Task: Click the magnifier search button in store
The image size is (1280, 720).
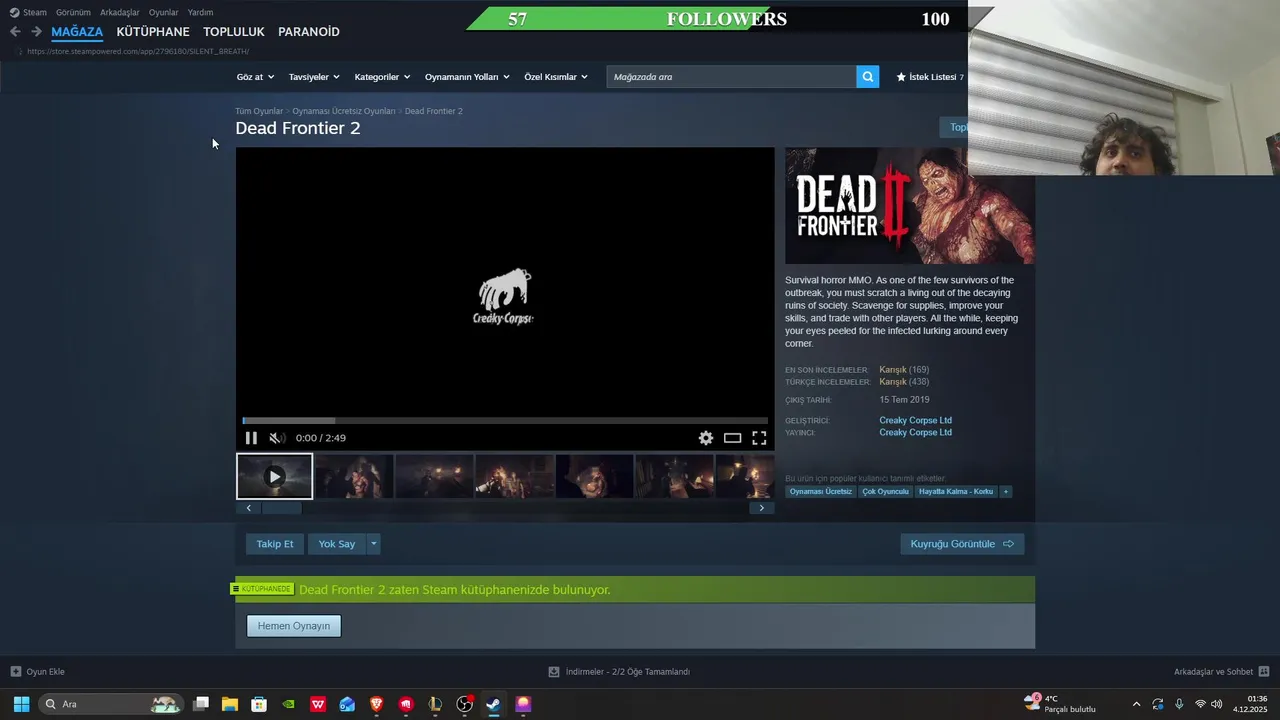Action: (x=868, y=77)
